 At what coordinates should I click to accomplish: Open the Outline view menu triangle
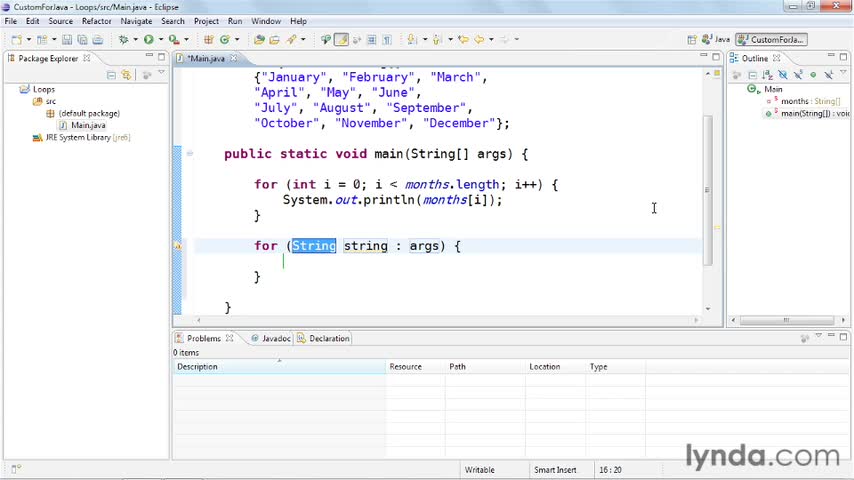click(843, 73)
